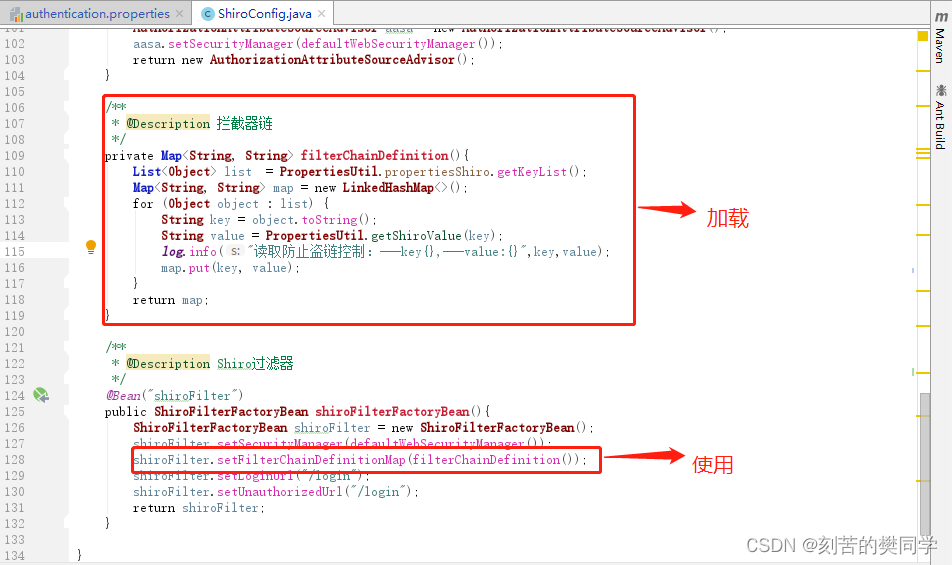This screenshot has height=565, width=952.
Task: Click the ShiroConfig.java class icon
Action: (208, 13)
